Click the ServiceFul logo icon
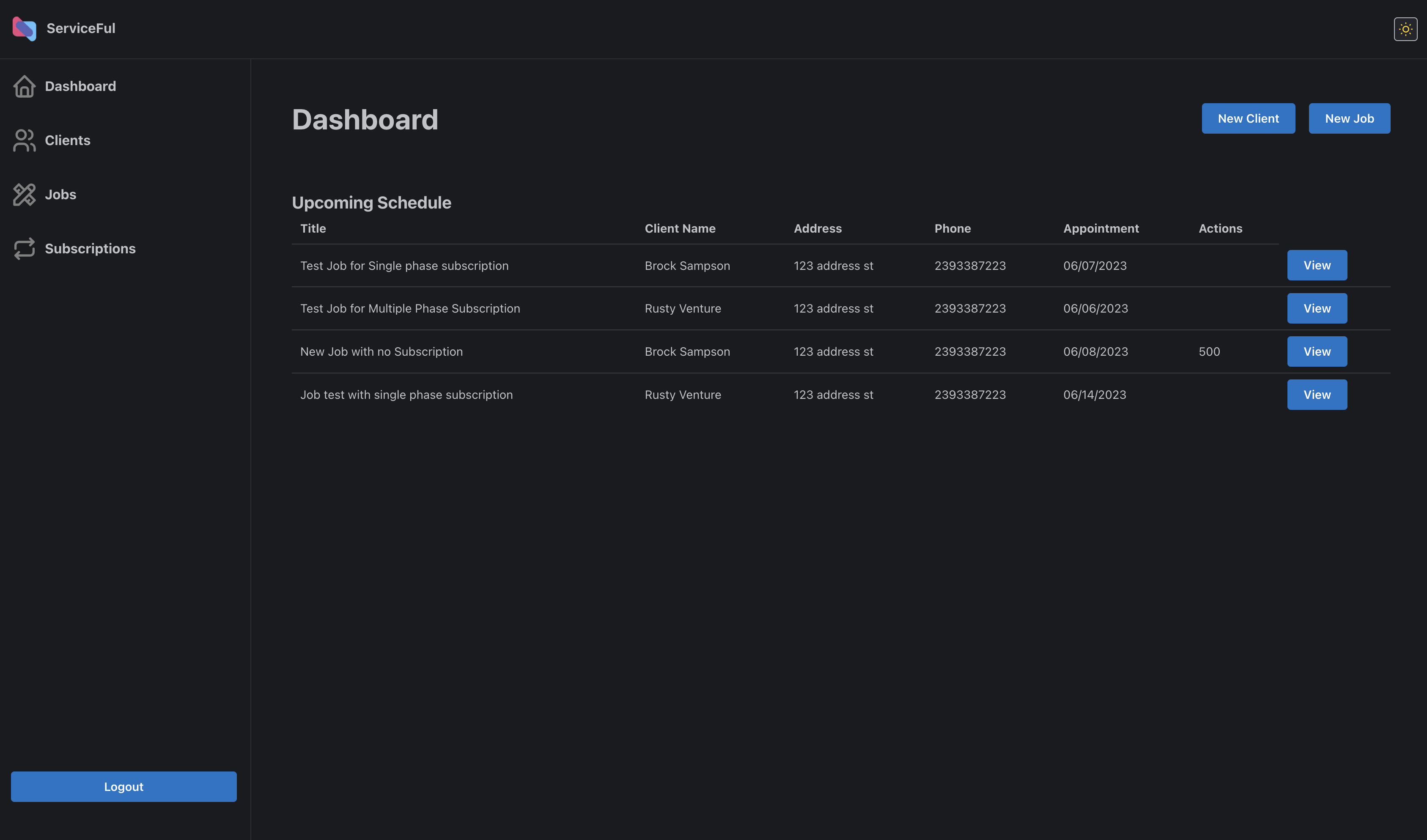The width and height of the screenshot is (1427, 840). (25, 28)
